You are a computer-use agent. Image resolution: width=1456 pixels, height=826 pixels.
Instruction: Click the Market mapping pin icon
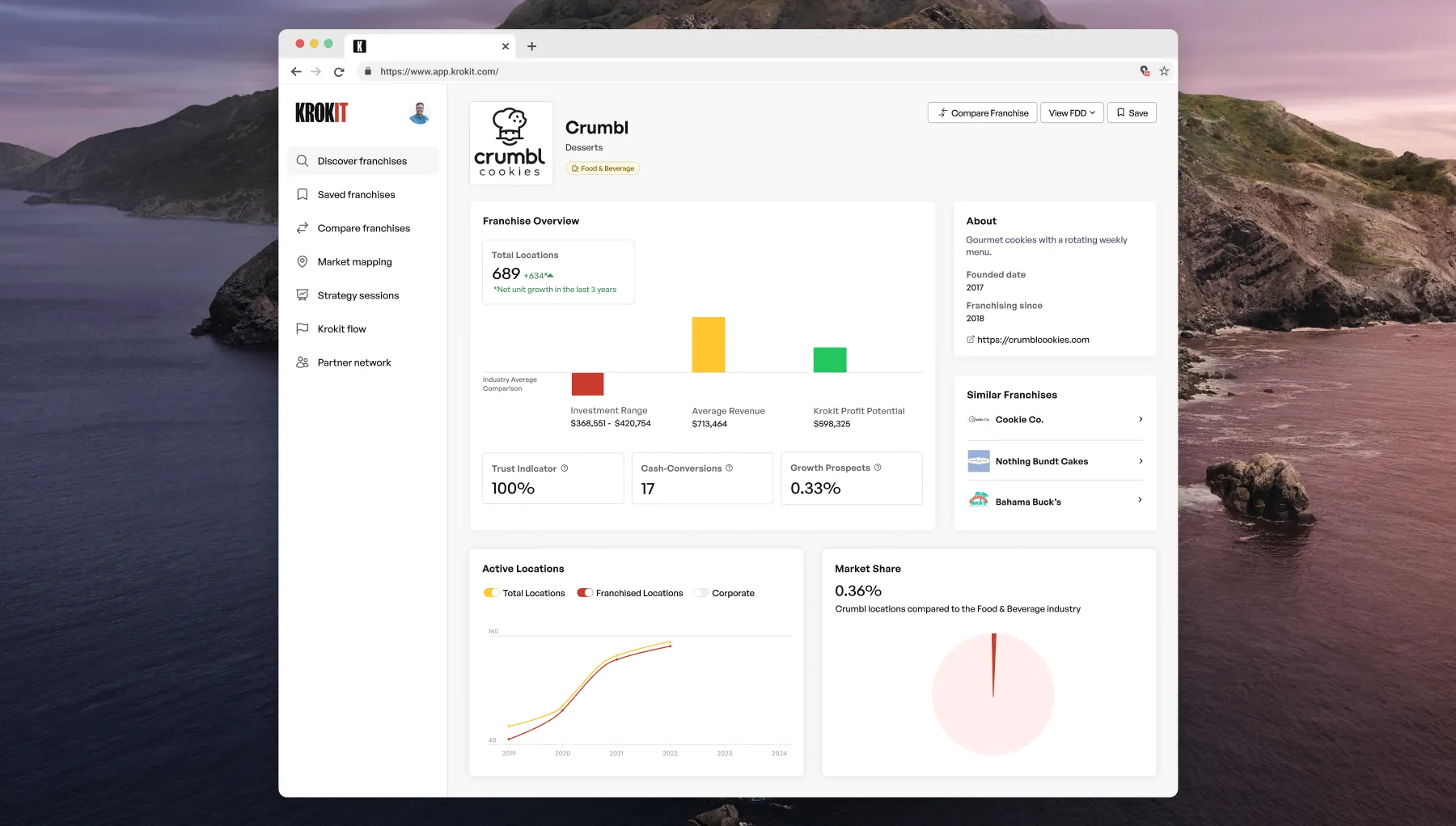[x=303, y=262]
